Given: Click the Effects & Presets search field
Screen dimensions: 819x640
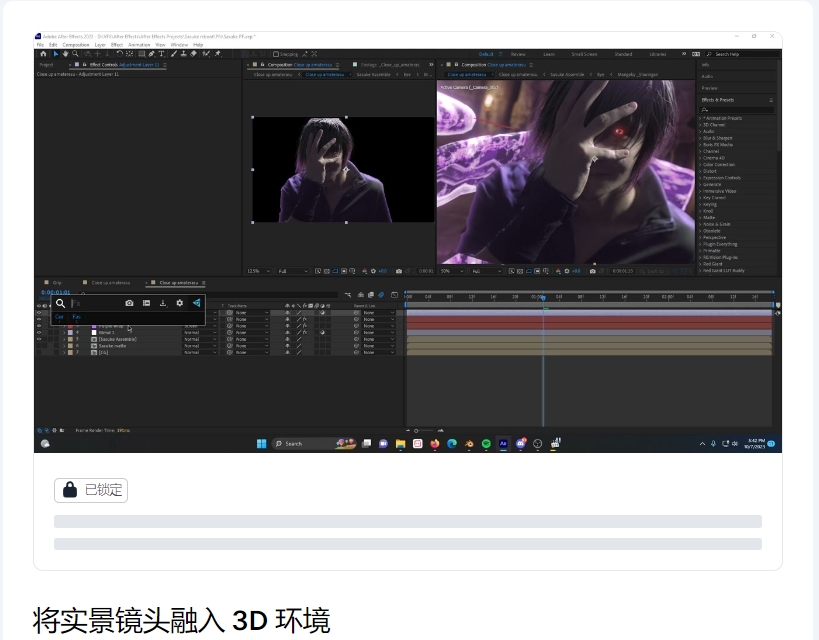Looking at the screenshot, I should (x=736, y=110).
